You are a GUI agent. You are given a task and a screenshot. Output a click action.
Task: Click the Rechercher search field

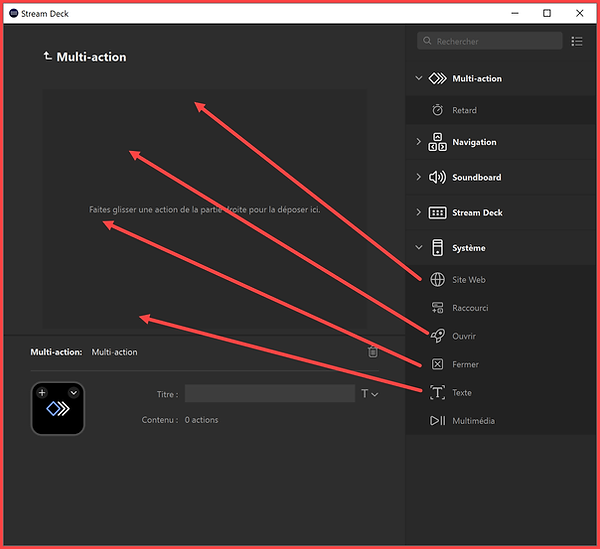[x=489, y=41]
